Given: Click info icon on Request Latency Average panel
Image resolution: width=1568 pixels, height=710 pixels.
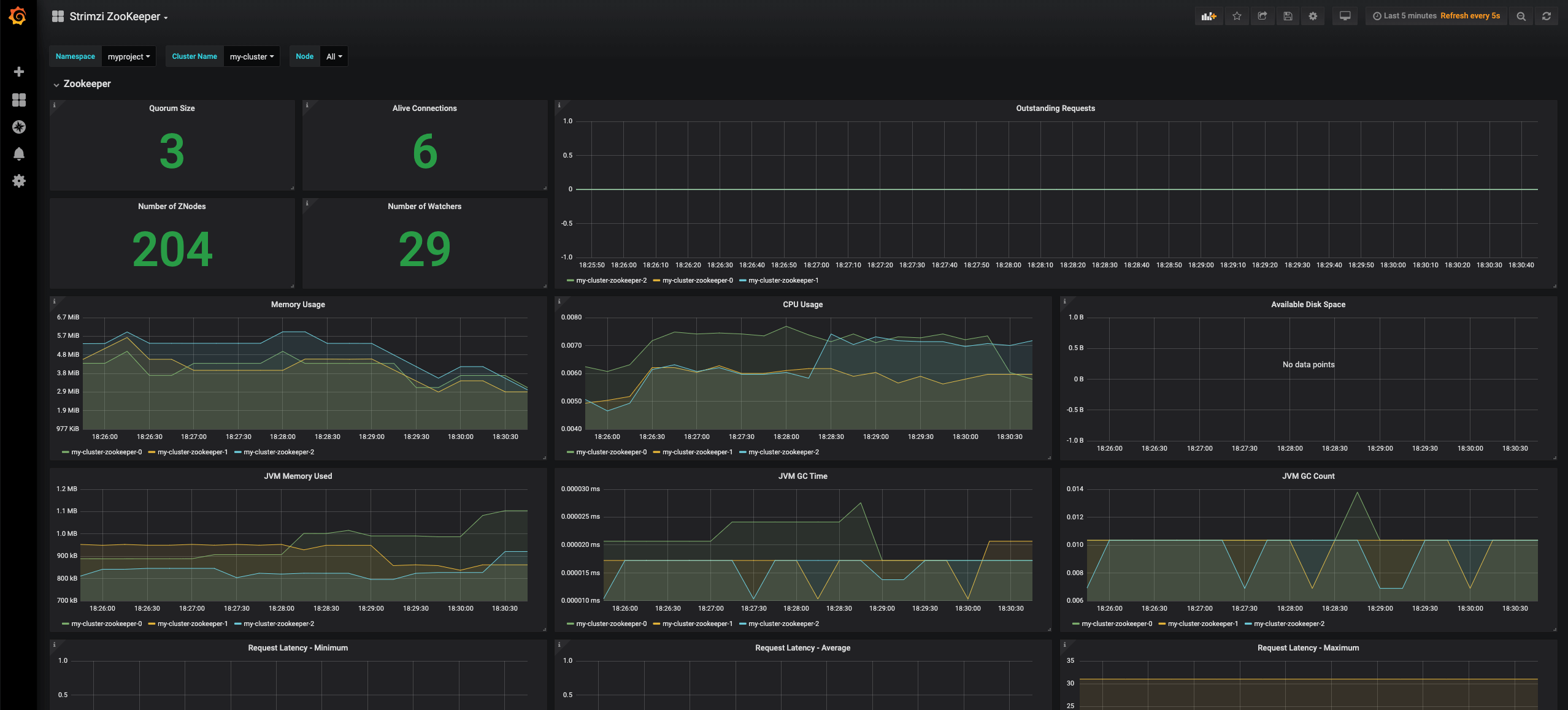Looking at the screenshot, I should pyautogui.click(x=559, y=644).
